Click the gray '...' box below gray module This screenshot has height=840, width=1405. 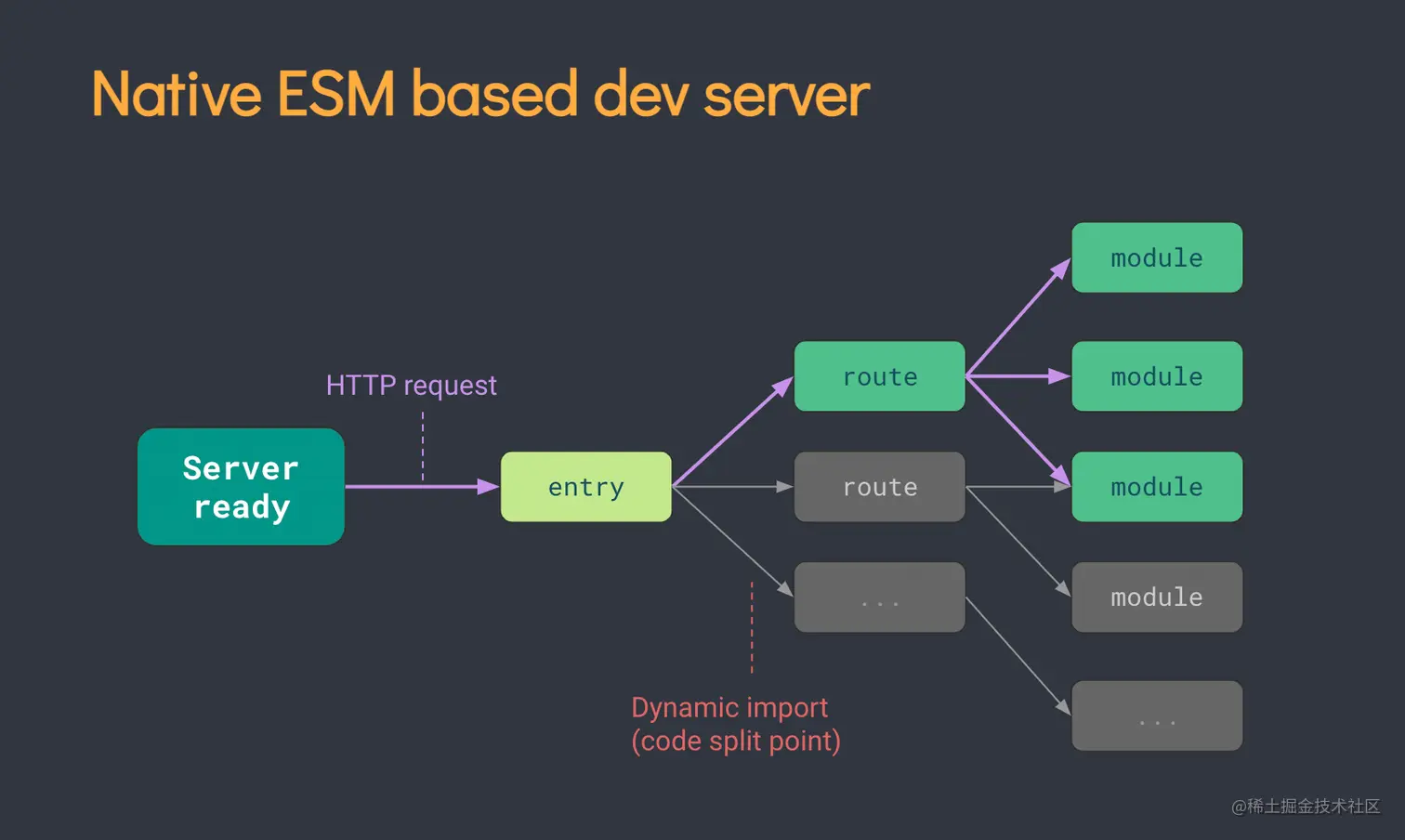[x=1157, y=715]
